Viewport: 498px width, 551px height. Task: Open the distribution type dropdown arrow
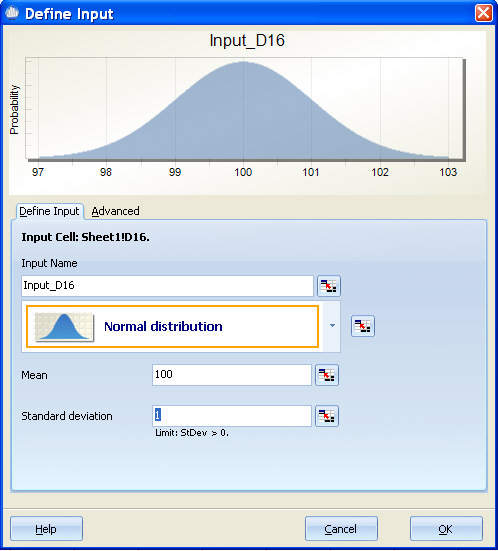(332, 326)
